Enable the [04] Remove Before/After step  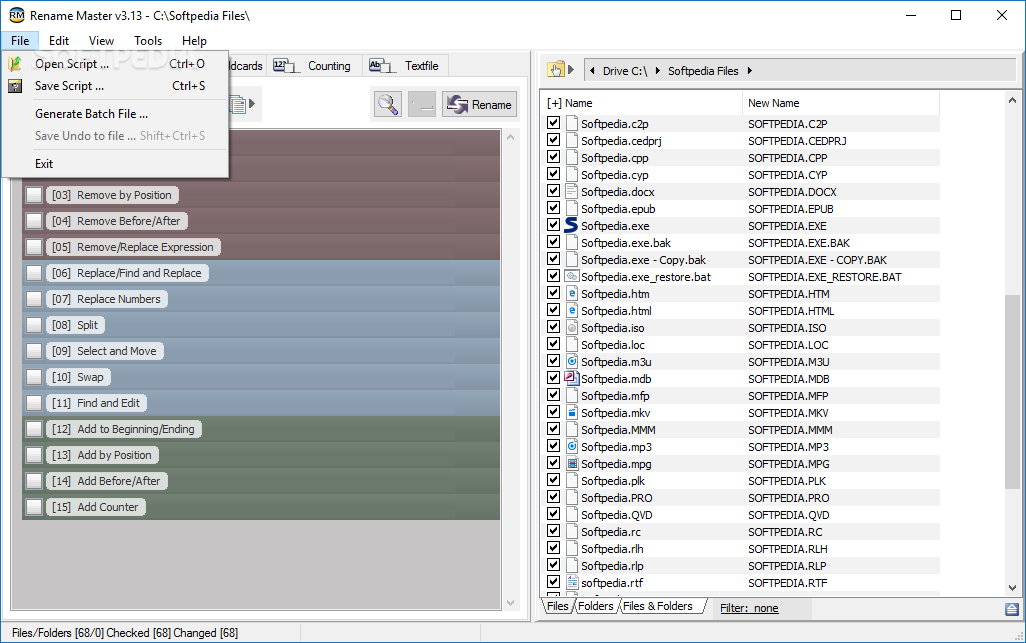click(x=34, y=221)
